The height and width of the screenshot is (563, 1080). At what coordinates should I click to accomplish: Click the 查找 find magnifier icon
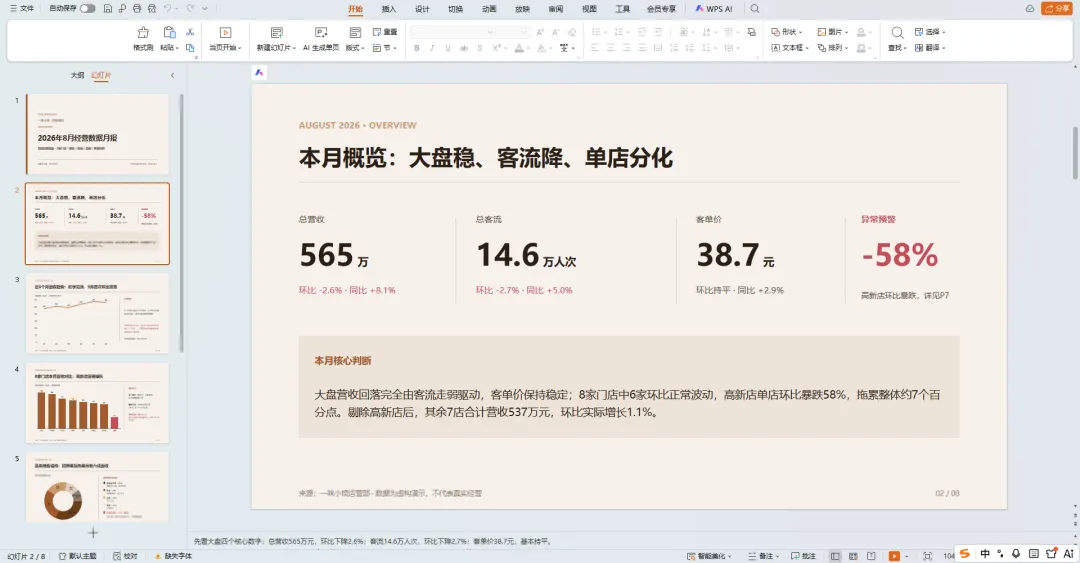point(897,33)
